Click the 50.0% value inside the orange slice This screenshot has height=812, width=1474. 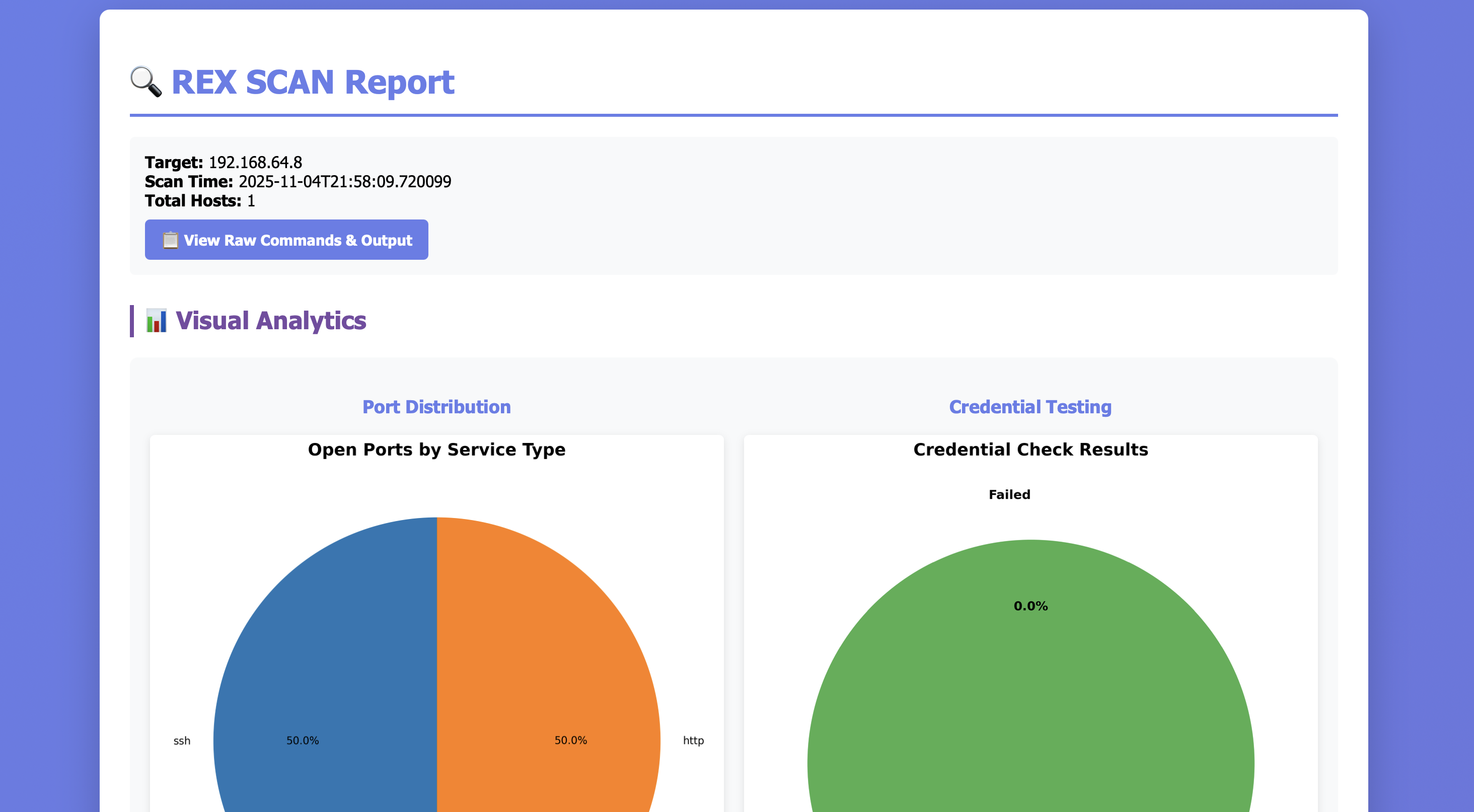click(570, 740)
